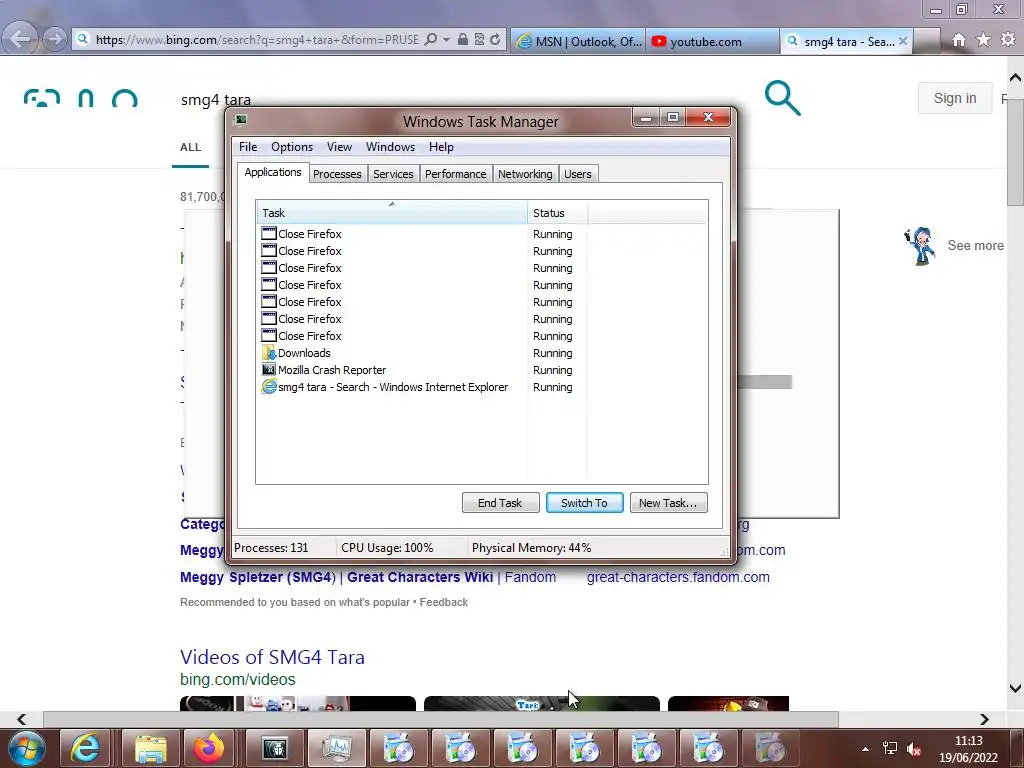Open great-characters.fandom.com link
Image resolution: width=1024 pixels, height=768 pixels.
pyautogui.click(x=678, y=577)
